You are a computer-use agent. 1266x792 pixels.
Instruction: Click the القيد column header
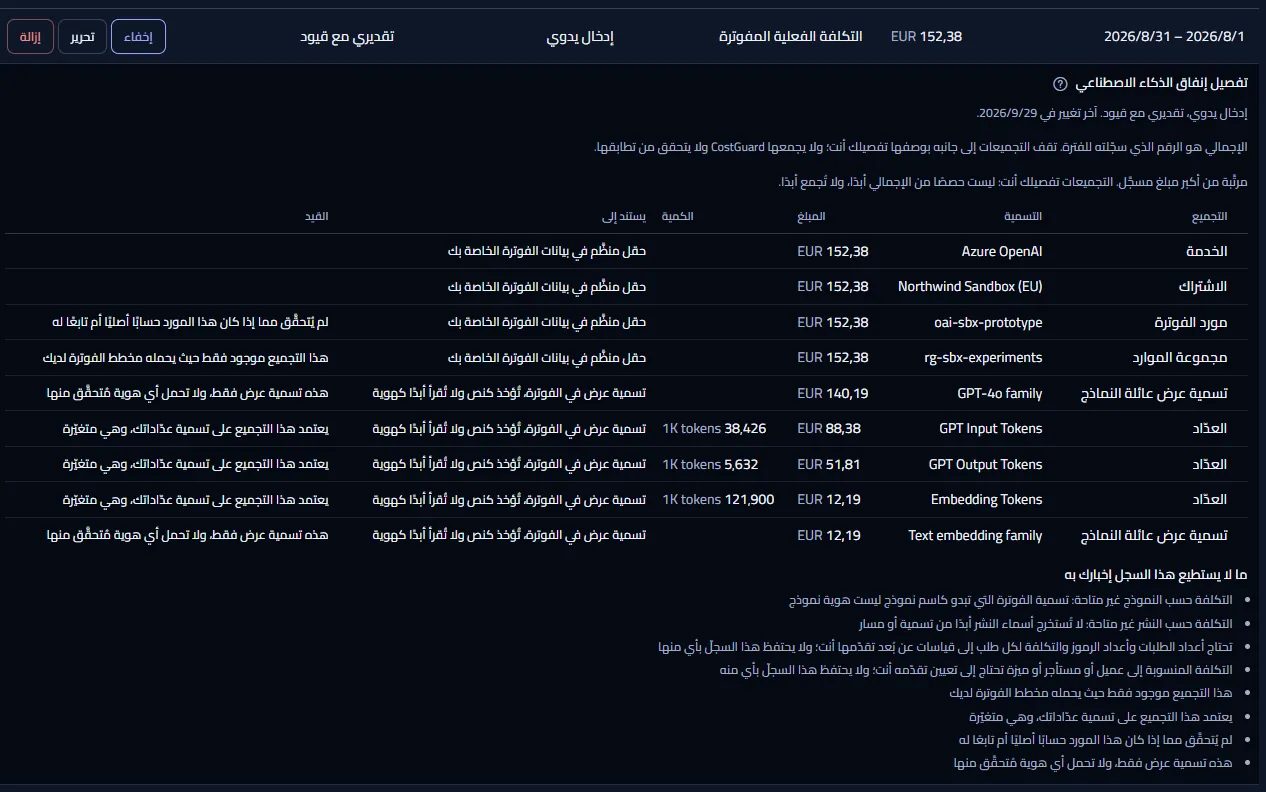317,216
